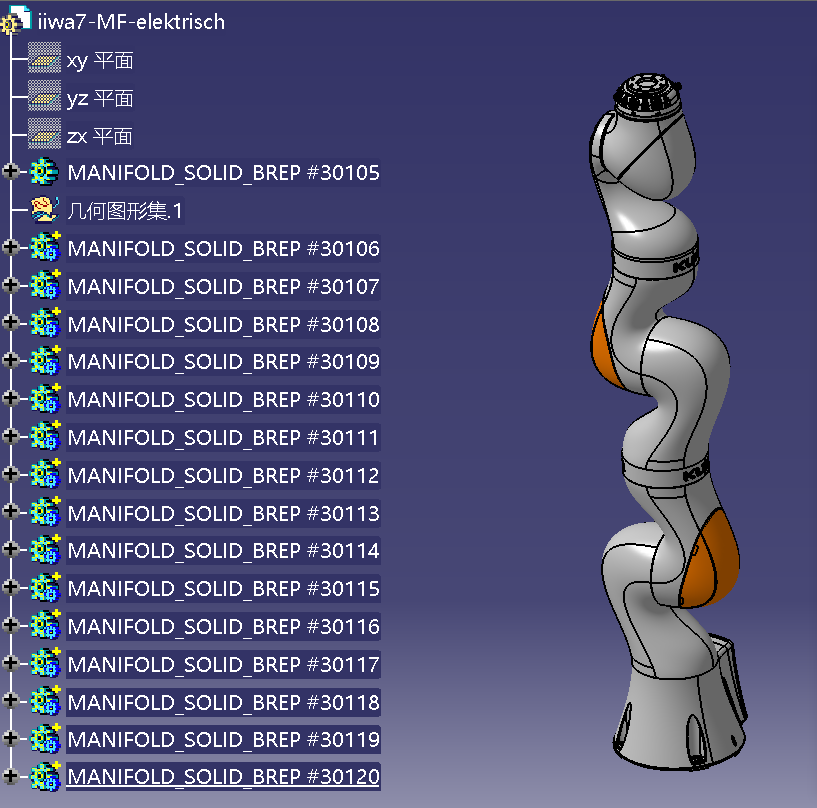Select MANIFOLD_SOLID_BREP #30113 label in tree

pos(223,513)
